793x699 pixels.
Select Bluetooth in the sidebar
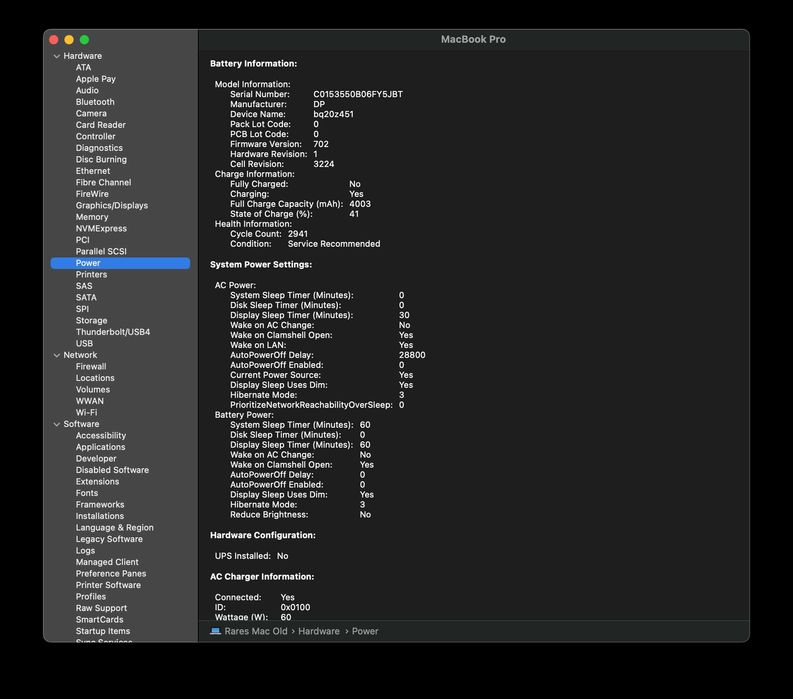95,102
